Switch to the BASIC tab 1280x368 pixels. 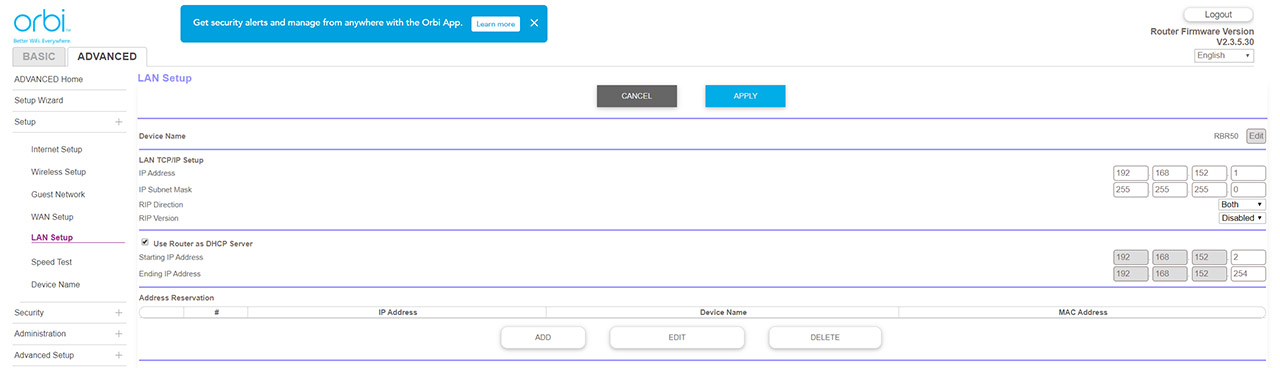[x=40, y=57]
